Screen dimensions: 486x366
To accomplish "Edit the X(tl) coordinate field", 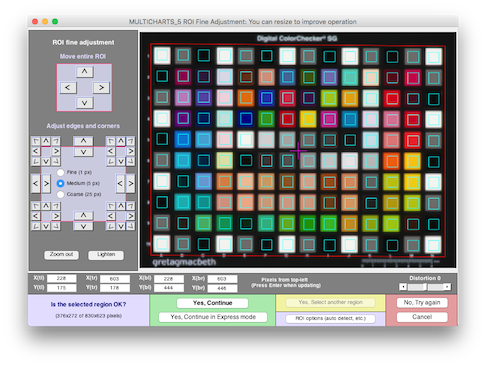I will (62, 278).
